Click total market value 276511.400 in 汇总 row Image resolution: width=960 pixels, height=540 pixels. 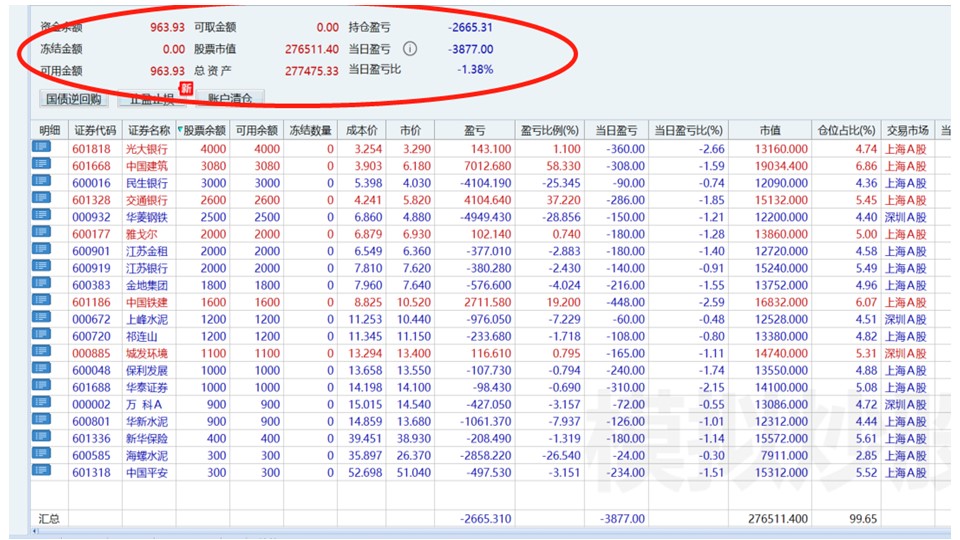tap(778, 519)
